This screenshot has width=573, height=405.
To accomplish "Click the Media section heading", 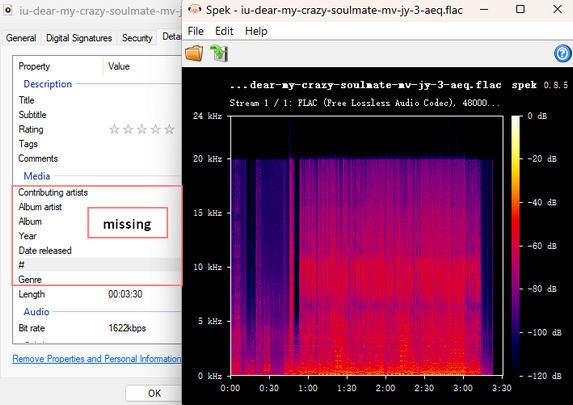I will tap(37, 176).
